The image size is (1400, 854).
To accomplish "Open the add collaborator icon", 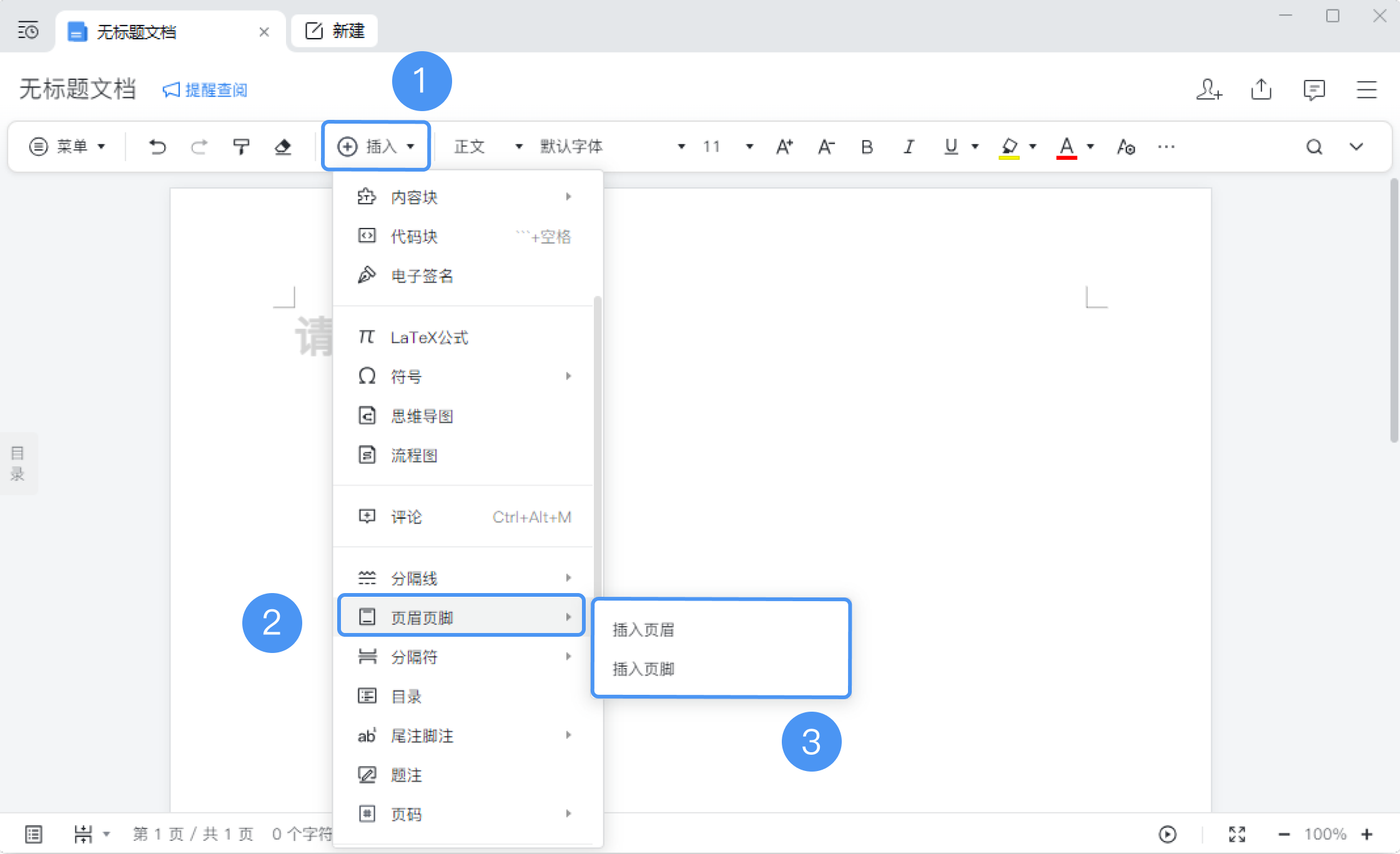I will (x=1209, y=89).
